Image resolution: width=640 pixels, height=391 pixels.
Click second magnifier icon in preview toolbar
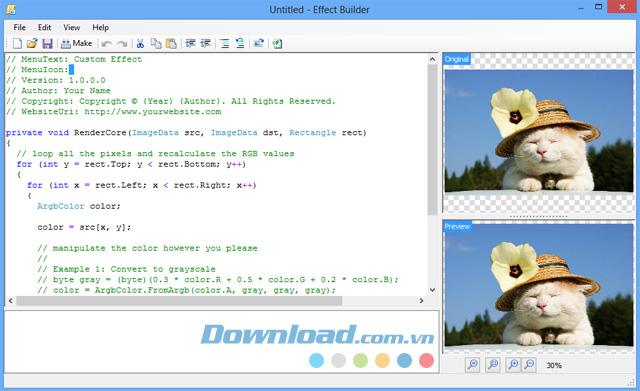pyautogui.click(x=493, y=364)
